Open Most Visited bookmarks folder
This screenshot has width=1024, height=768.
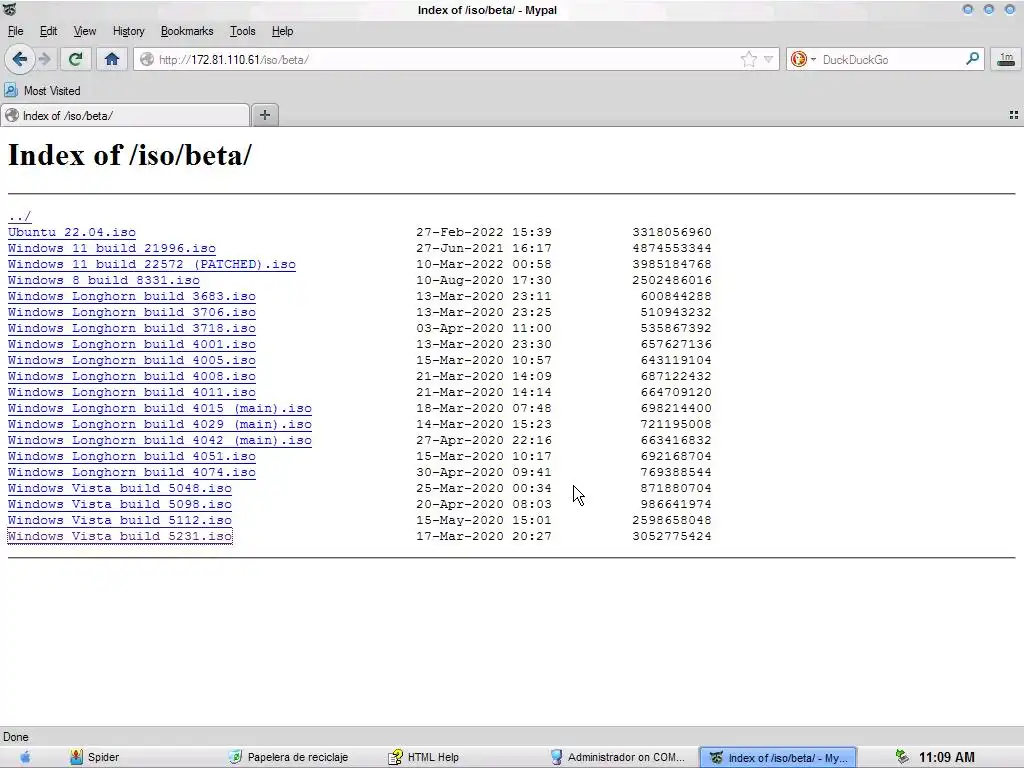coord(43,91)
